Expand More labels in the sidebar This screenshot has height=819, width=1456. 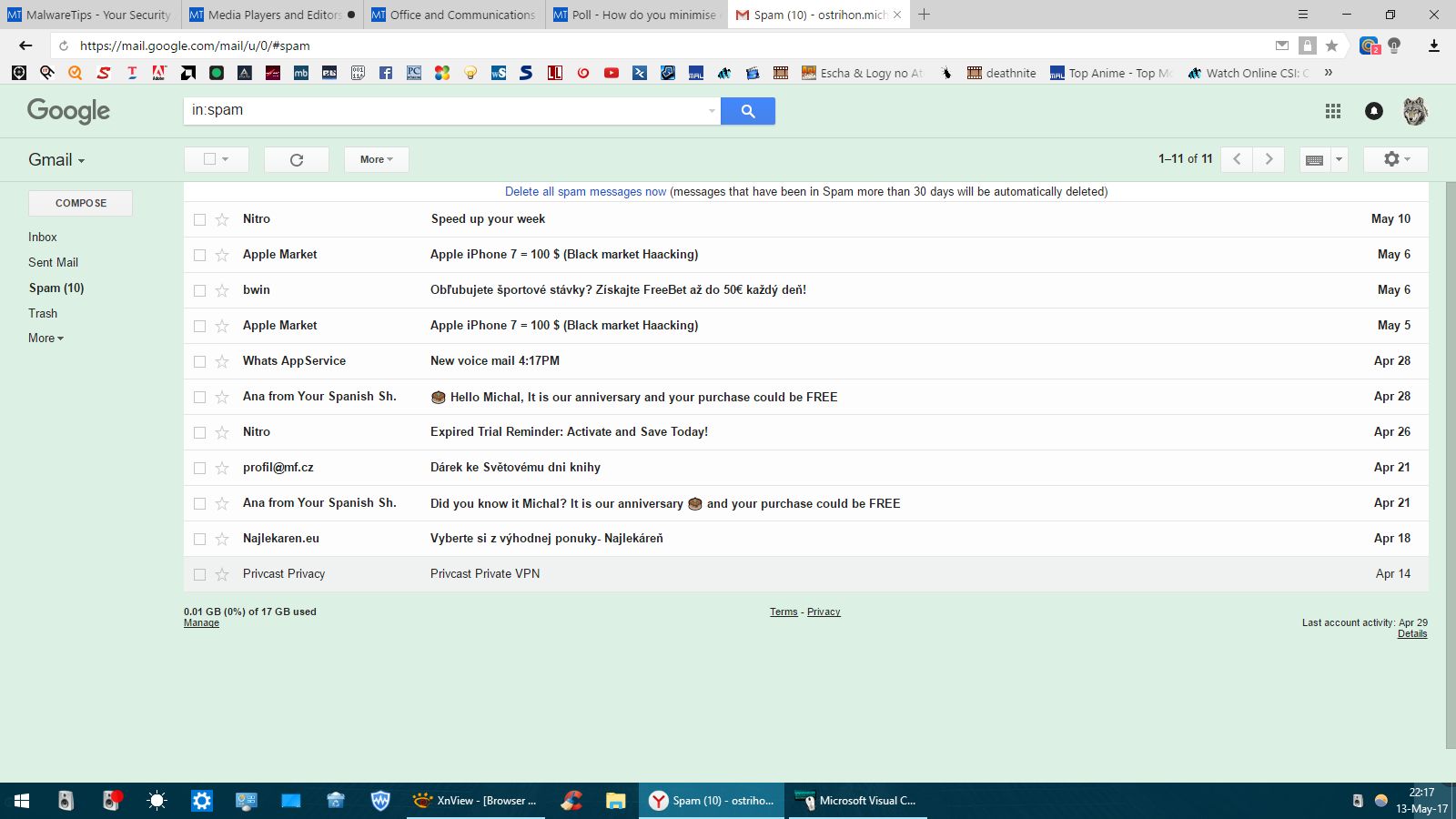coord(45,339)
